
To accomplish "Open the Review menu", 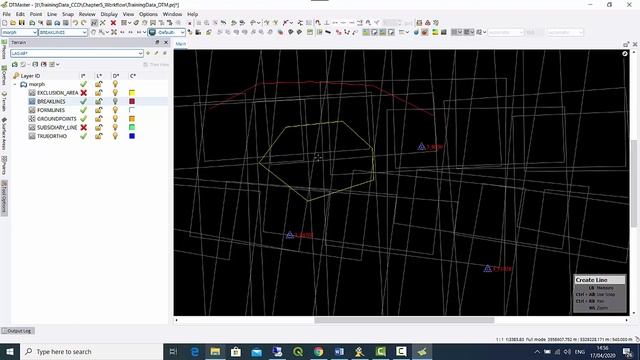I will 87,14.
